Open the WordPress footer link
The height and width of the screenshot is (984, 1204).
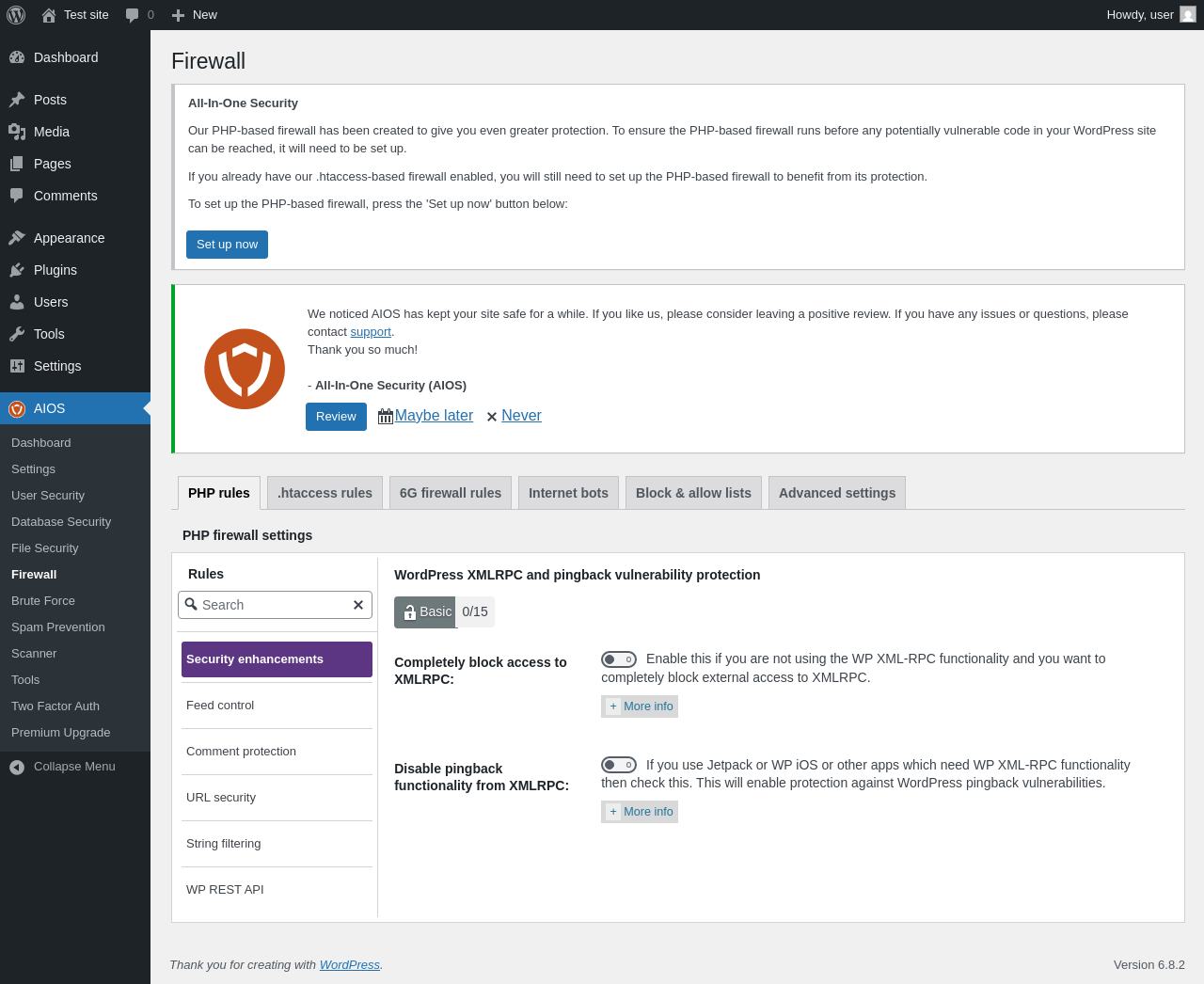coord(350,965)
